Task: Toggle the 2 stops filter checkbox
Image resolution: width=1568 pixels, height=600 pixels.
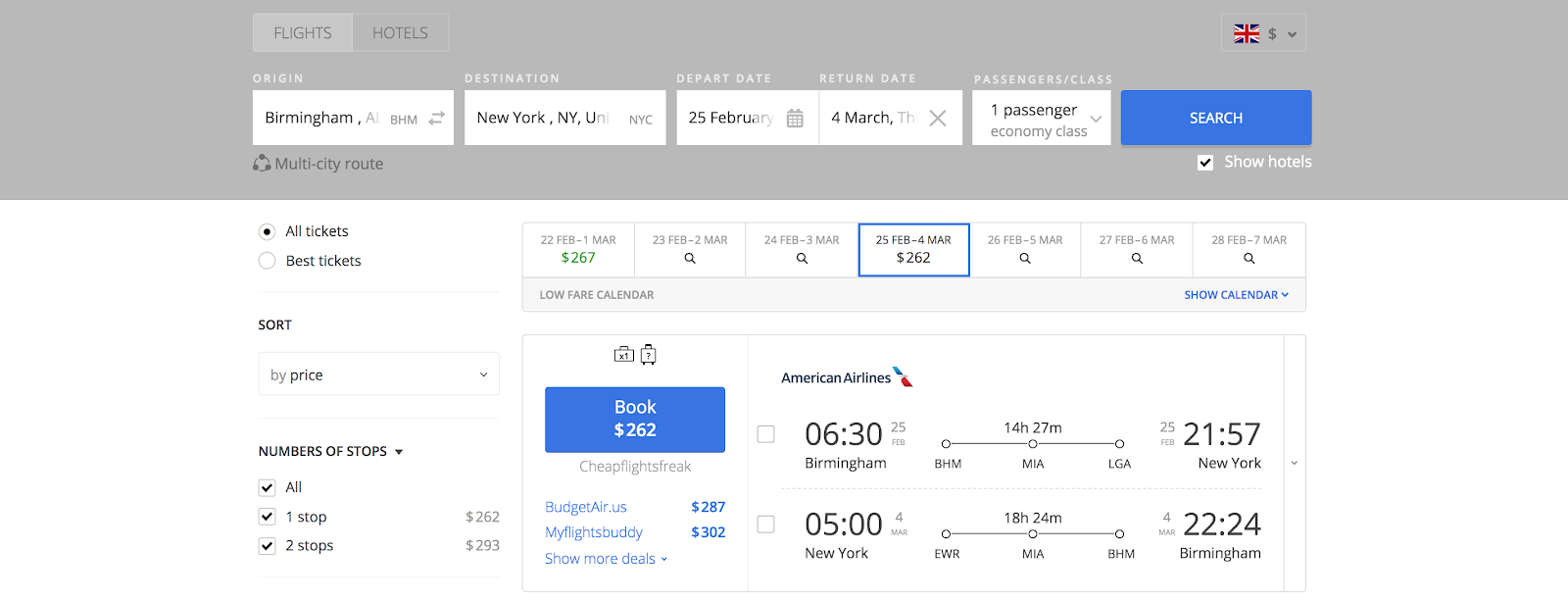Action: 267,546
